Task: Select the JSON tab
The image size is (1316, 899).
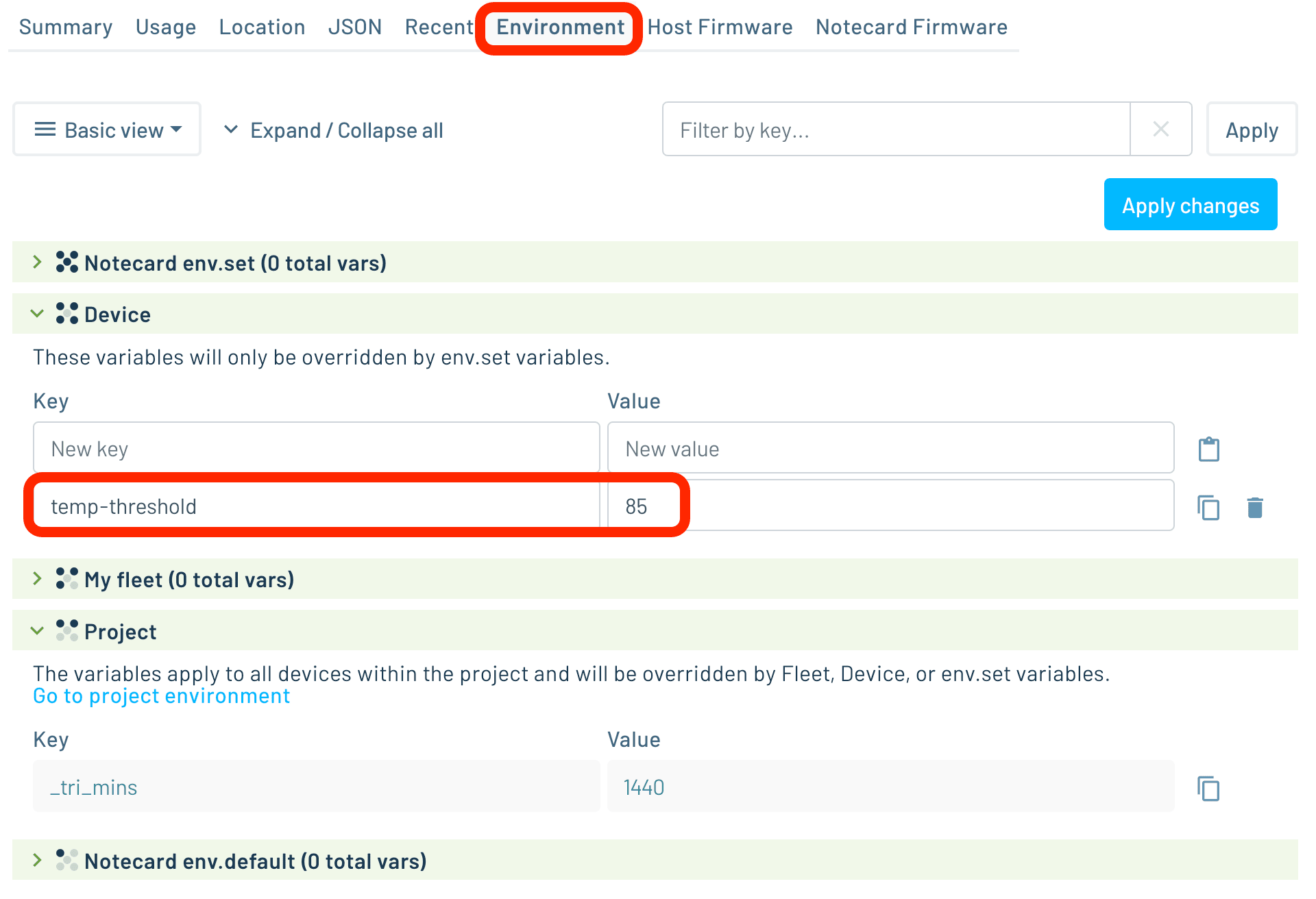Action: point(355,27)
